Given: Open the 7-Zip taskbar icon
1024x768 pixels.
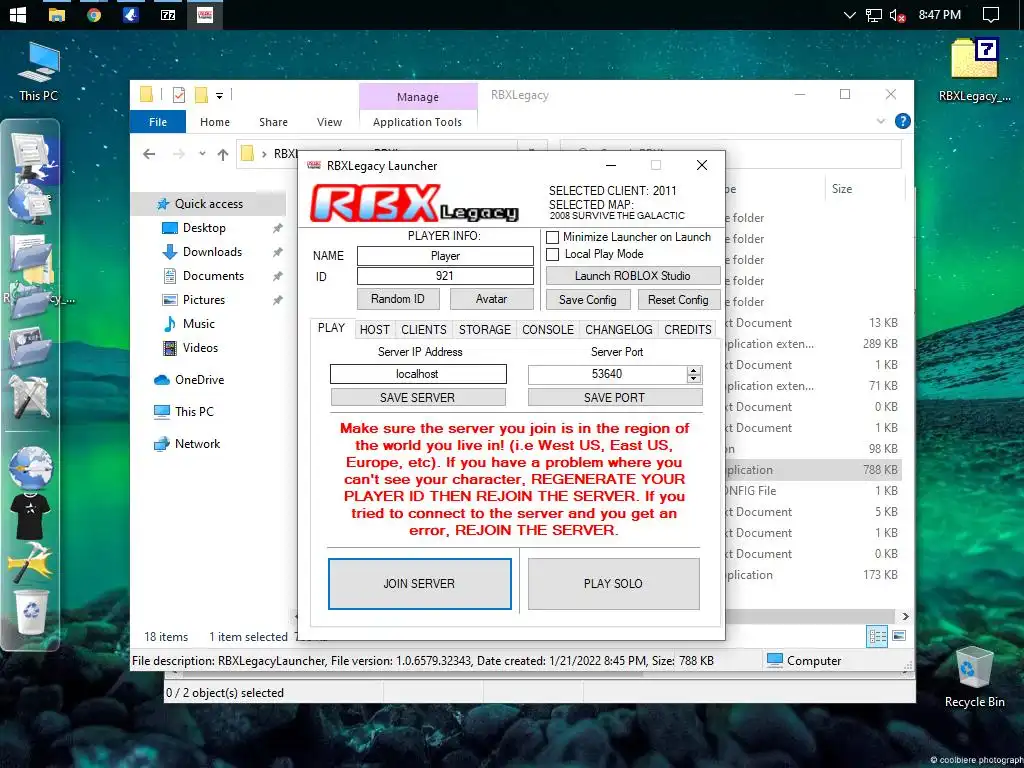Looking at the screenshot, I should (168, 14).
